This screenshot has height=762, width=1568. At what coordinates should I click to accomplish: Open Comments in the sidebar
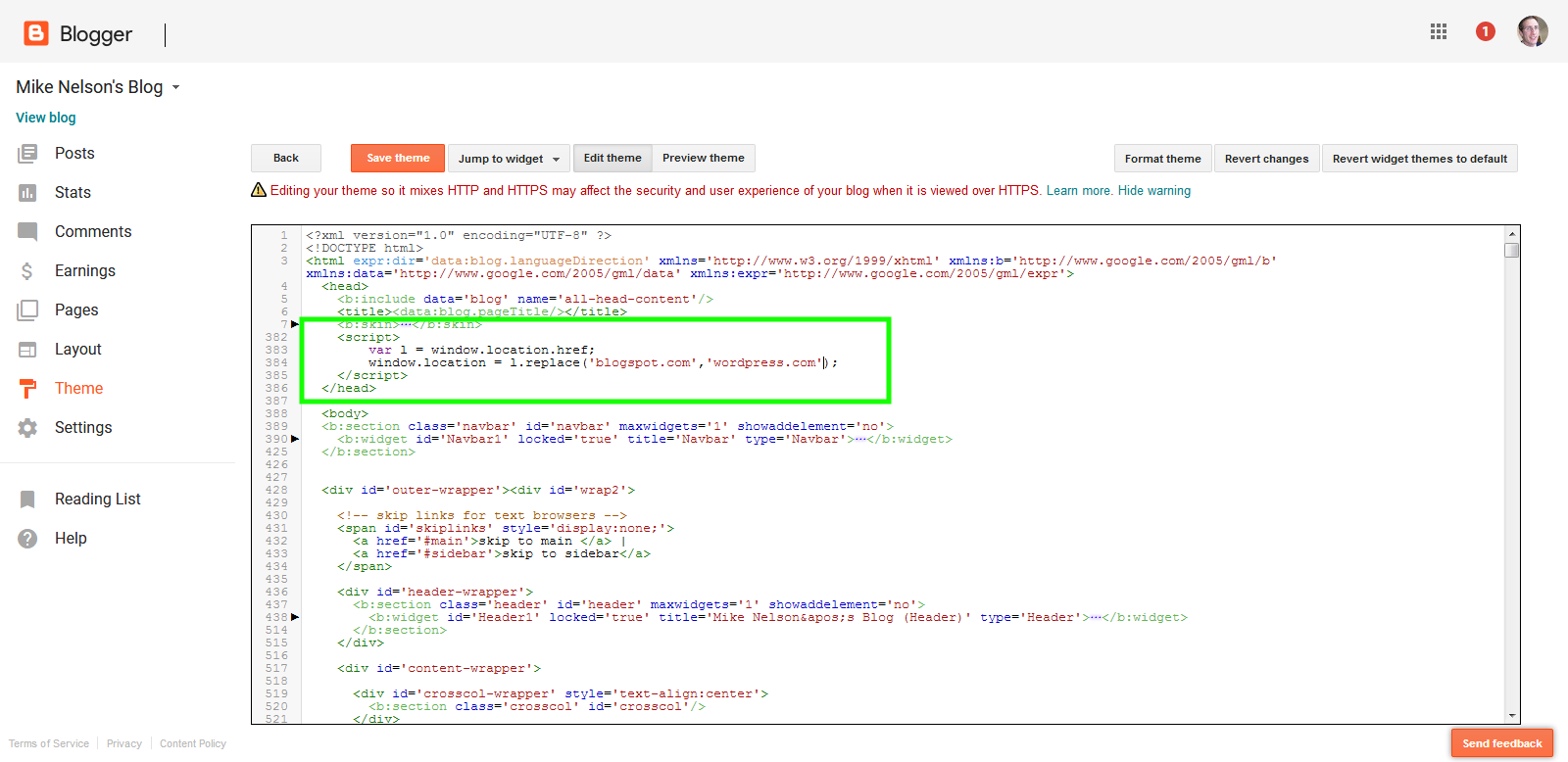click(x=93, y=232)
